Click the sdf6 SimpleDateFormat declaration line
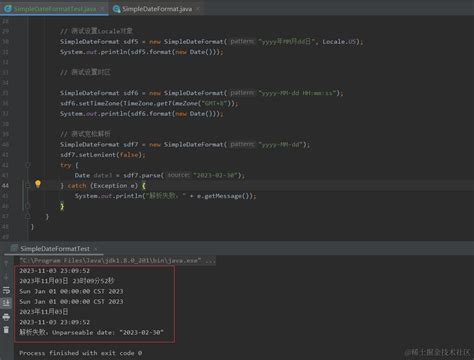Image resolution: width=474 pixels, height=360 pixels. (x=201, y=93)
